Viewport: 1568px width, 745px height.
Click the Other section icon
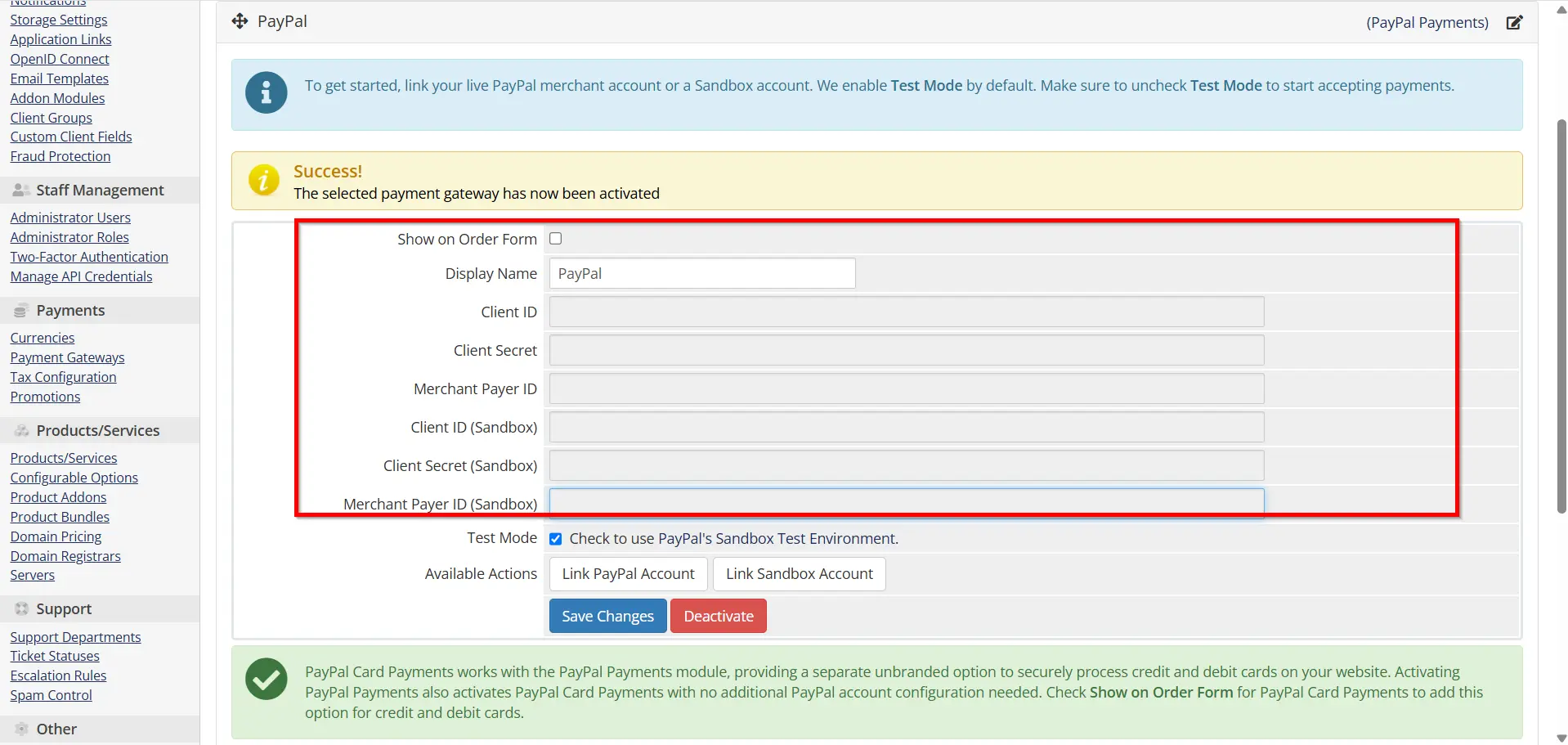click(x=21, y=729)
